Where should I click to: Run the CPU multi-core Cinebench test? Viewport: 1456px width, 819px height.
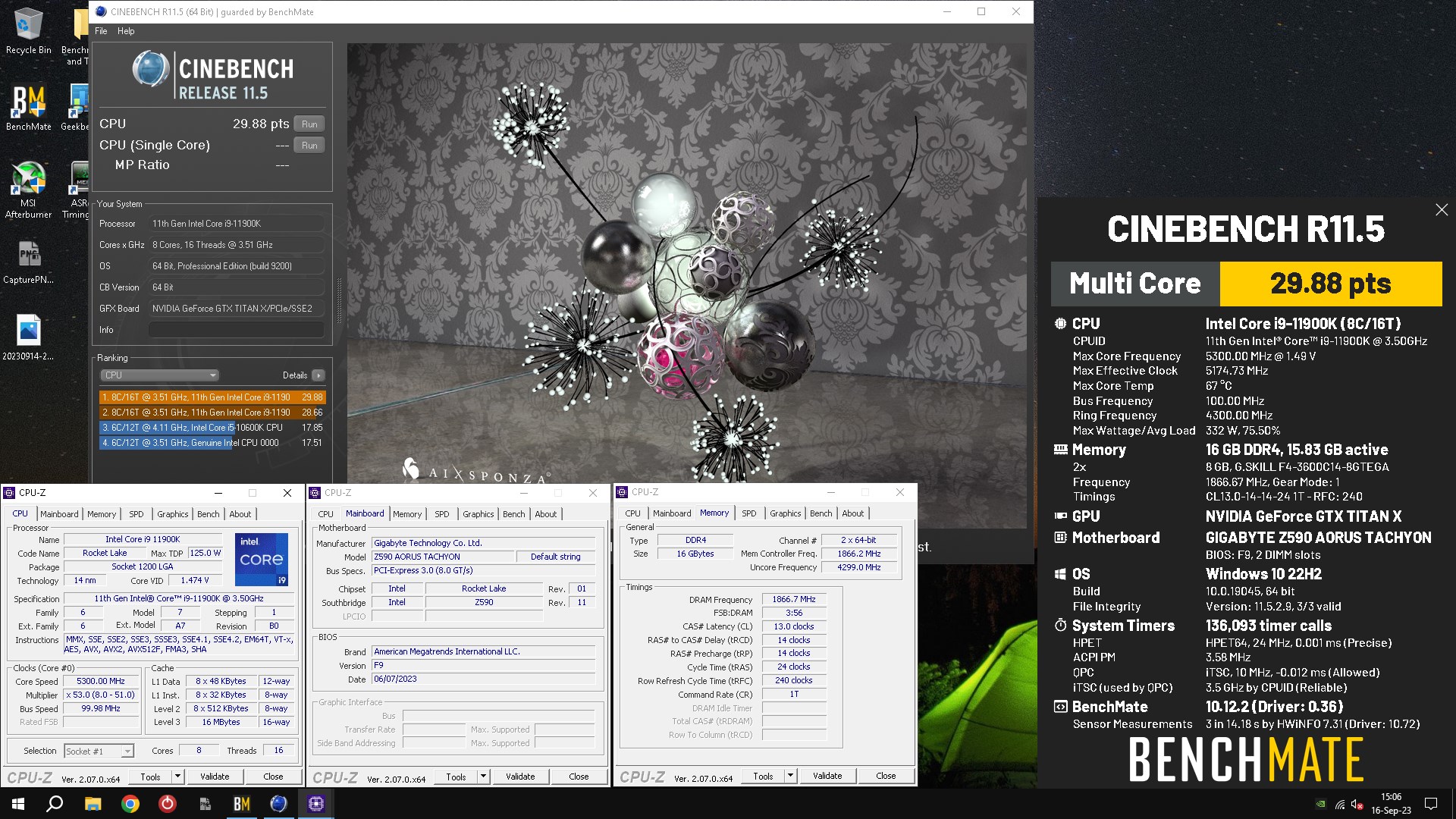pos(309,124)
